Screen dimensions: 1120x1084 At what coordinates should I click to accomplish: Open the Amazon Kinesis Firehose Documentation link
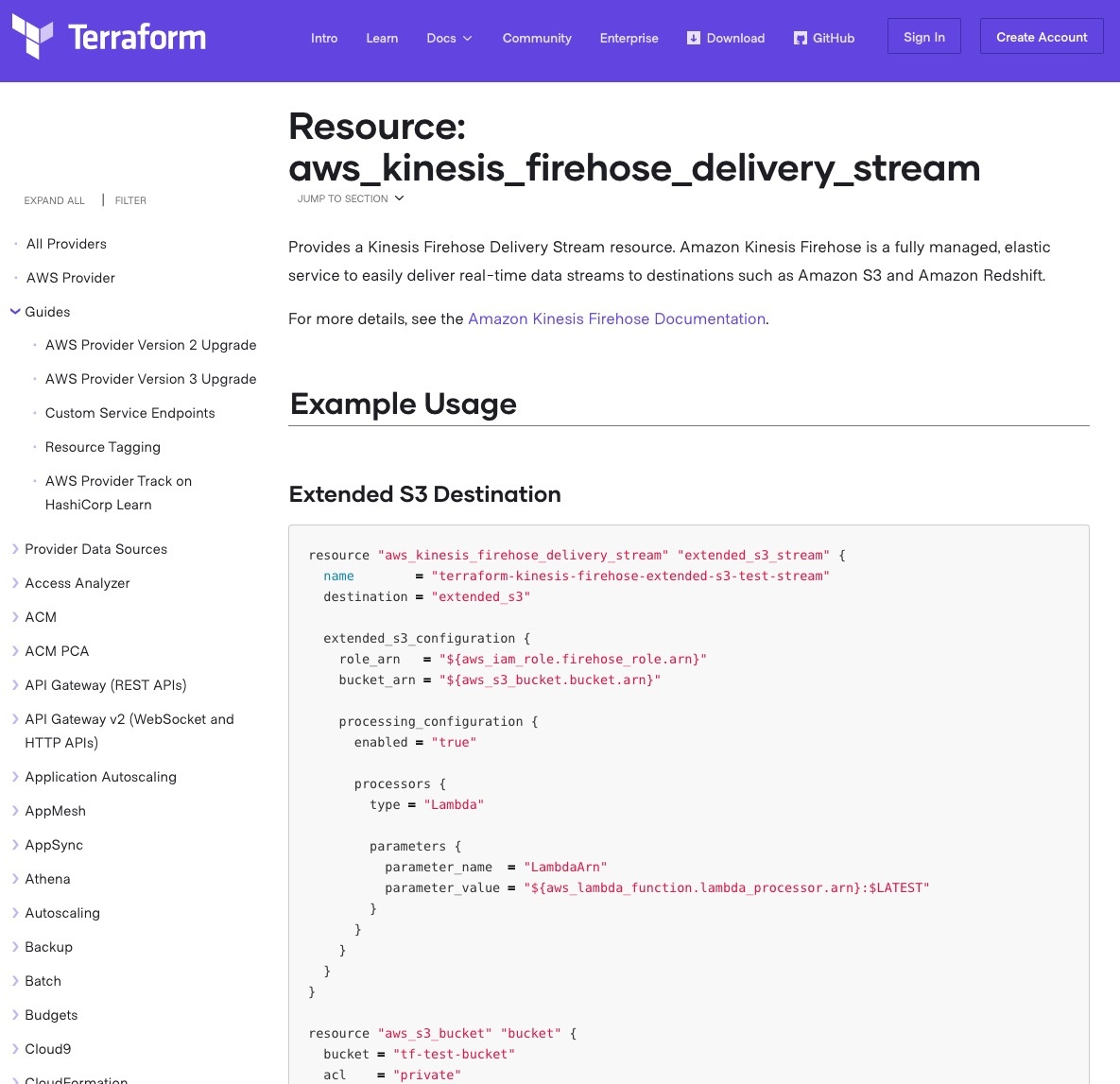tap(616, 319)
